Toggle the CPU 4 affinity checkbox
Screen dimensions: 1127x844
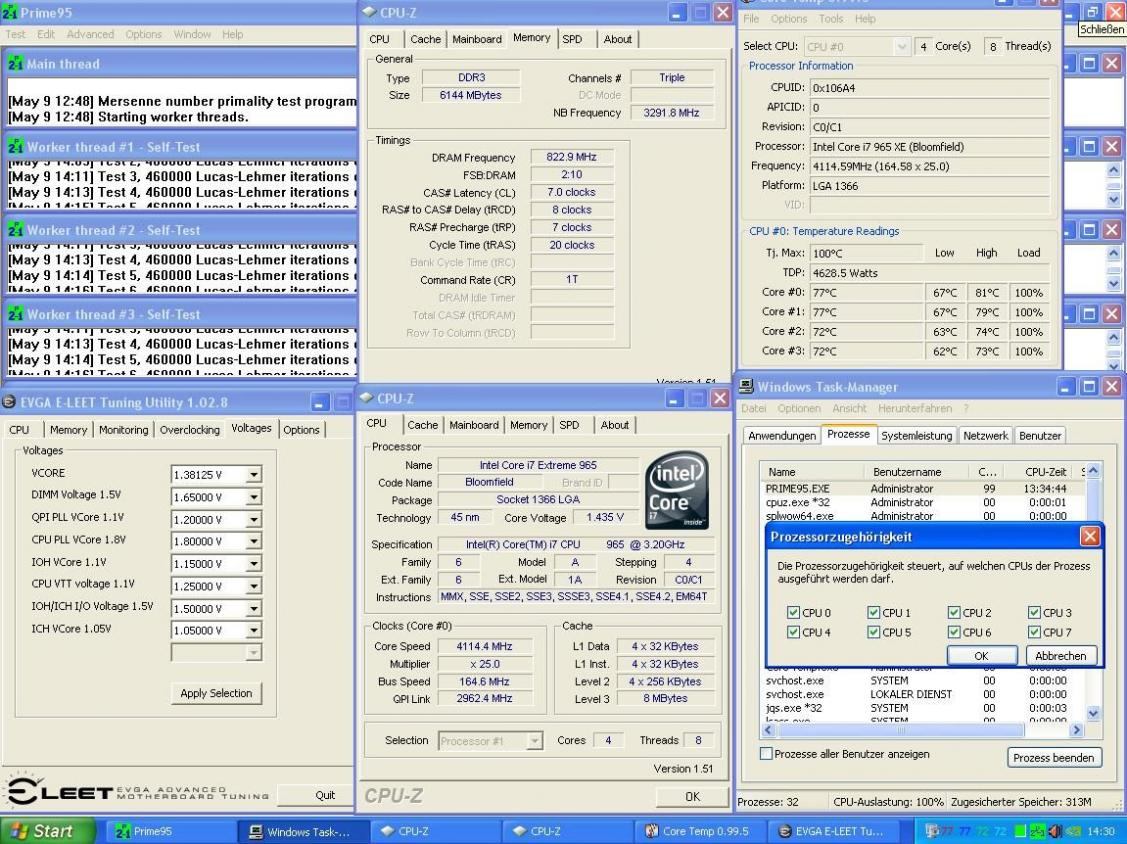pos(793,632)
